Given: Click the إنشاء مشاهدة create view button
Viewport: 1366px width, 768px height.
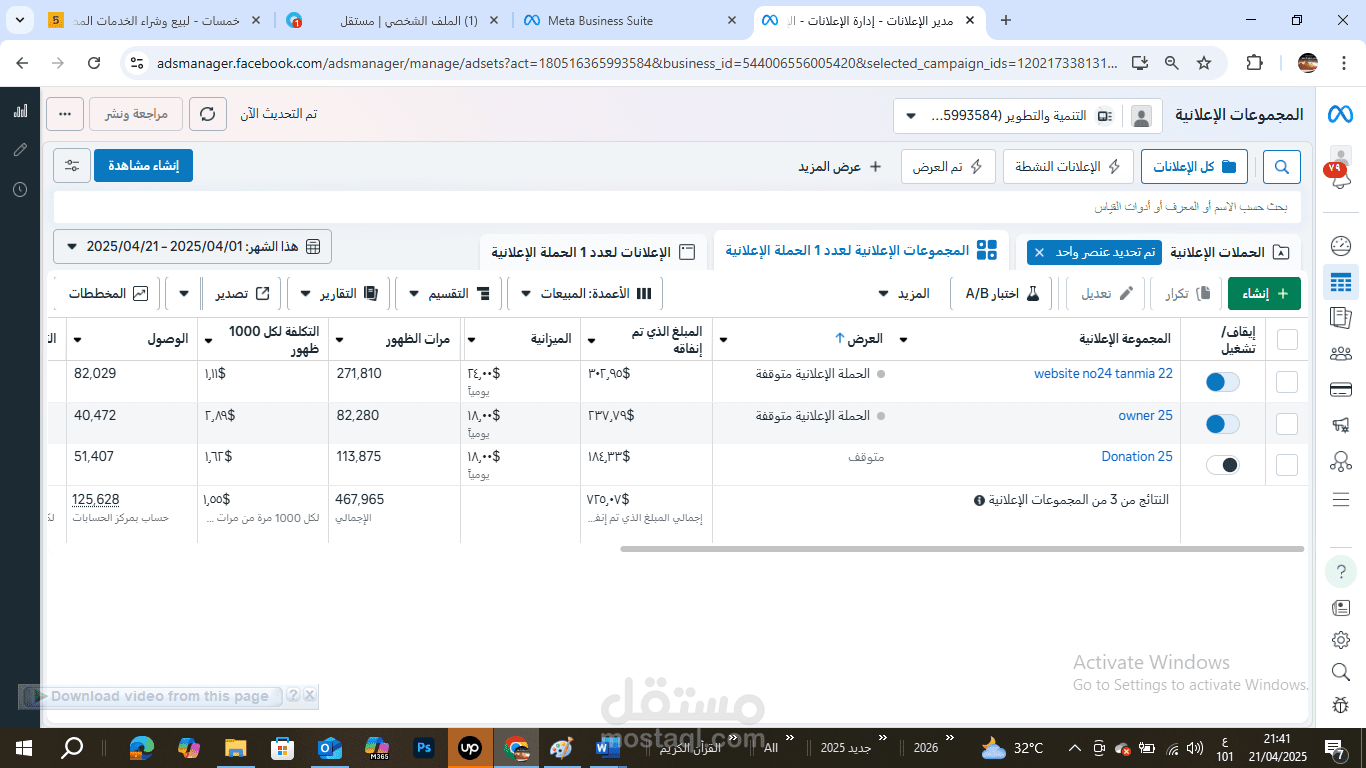Looking at the screenshot, I should click(x=143, y=166).
